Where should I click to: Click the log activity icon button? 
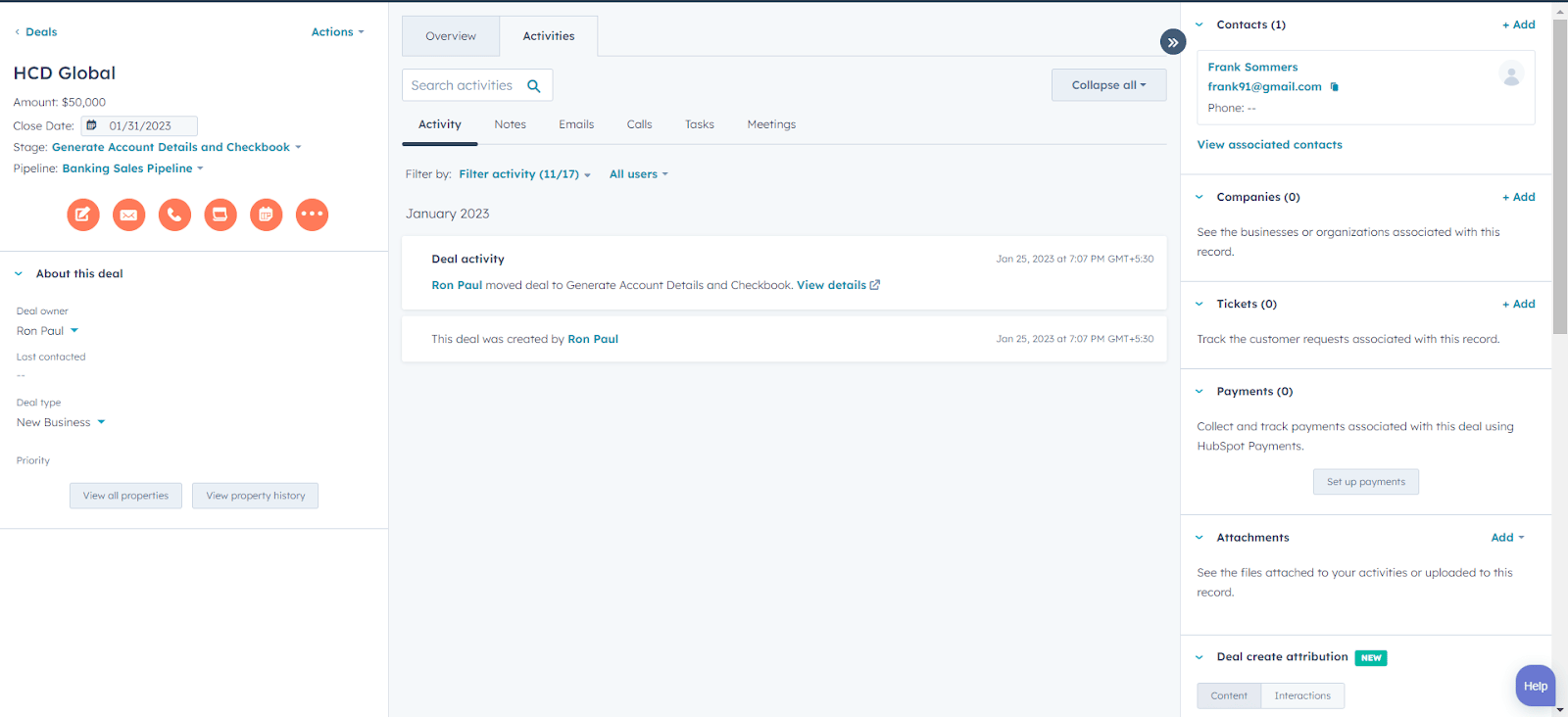click(220, 215)
